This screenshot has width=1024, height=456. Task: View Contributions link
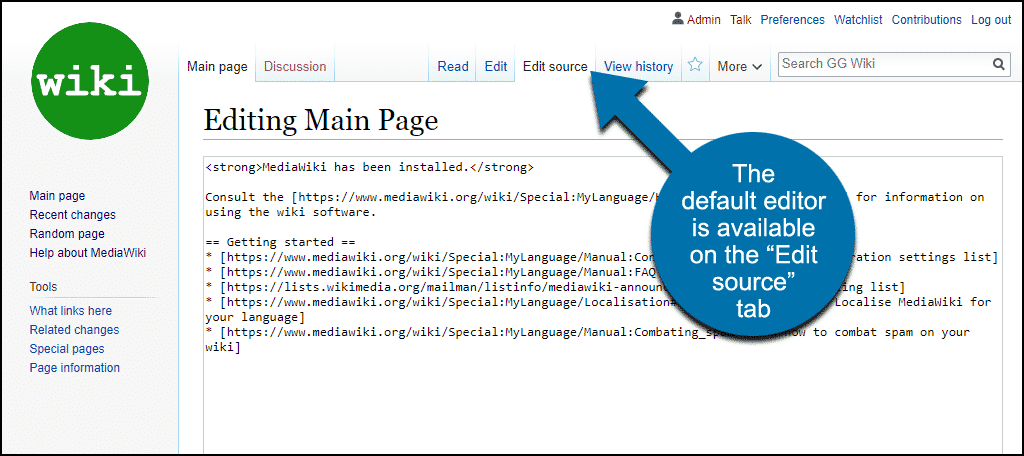[927, 20]
